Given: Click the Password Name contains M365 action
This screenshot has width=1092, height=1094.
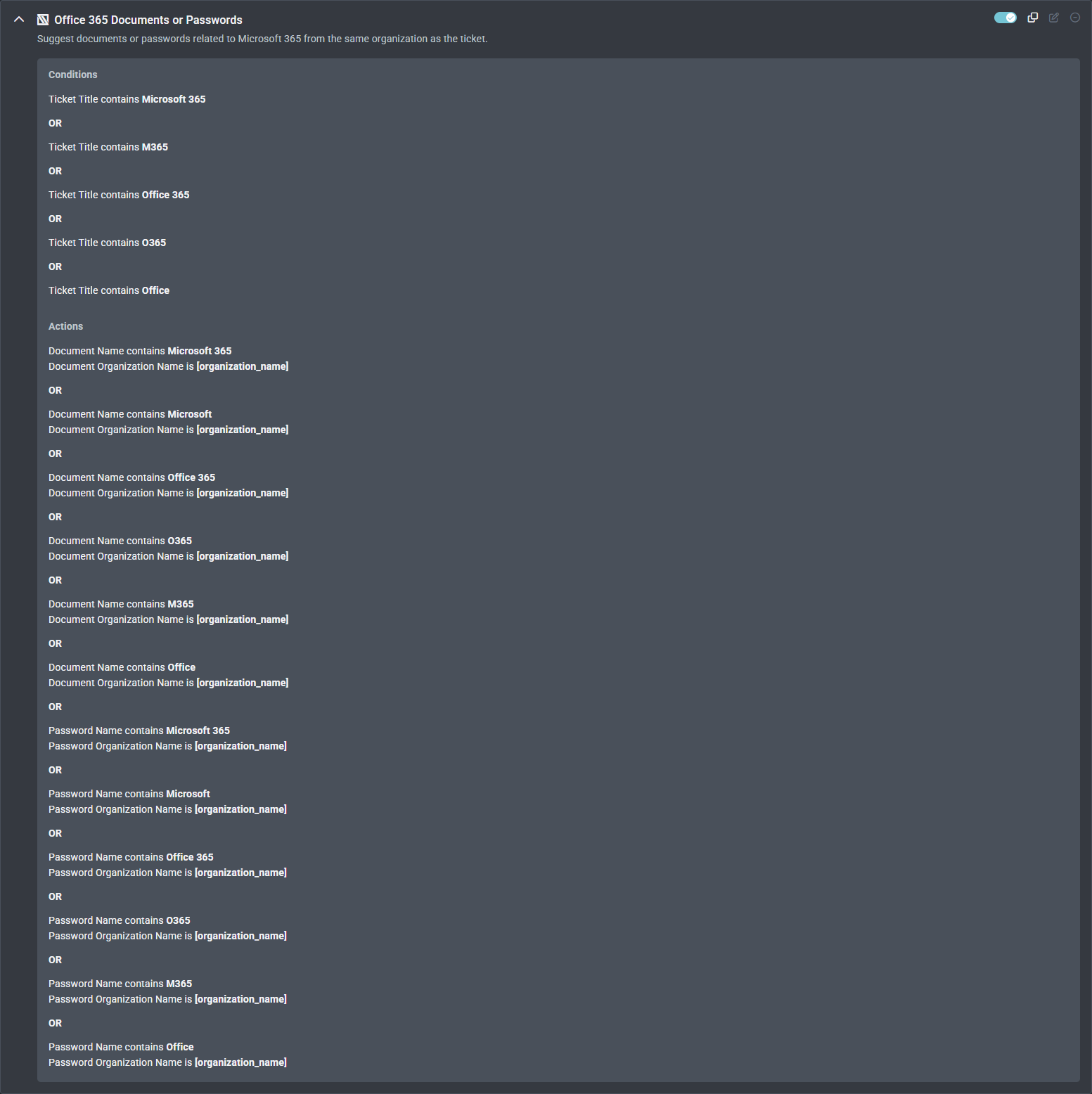Looking at the screenshot, I should (x=120, y=984).
